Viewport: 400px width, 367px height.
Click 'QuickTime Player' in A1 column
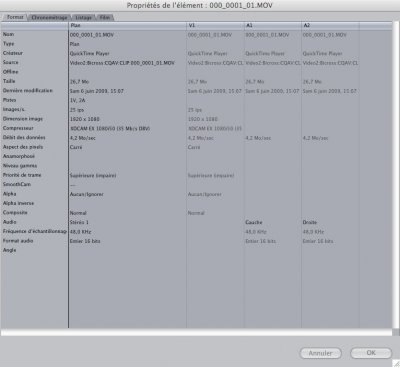pos(265,53)
